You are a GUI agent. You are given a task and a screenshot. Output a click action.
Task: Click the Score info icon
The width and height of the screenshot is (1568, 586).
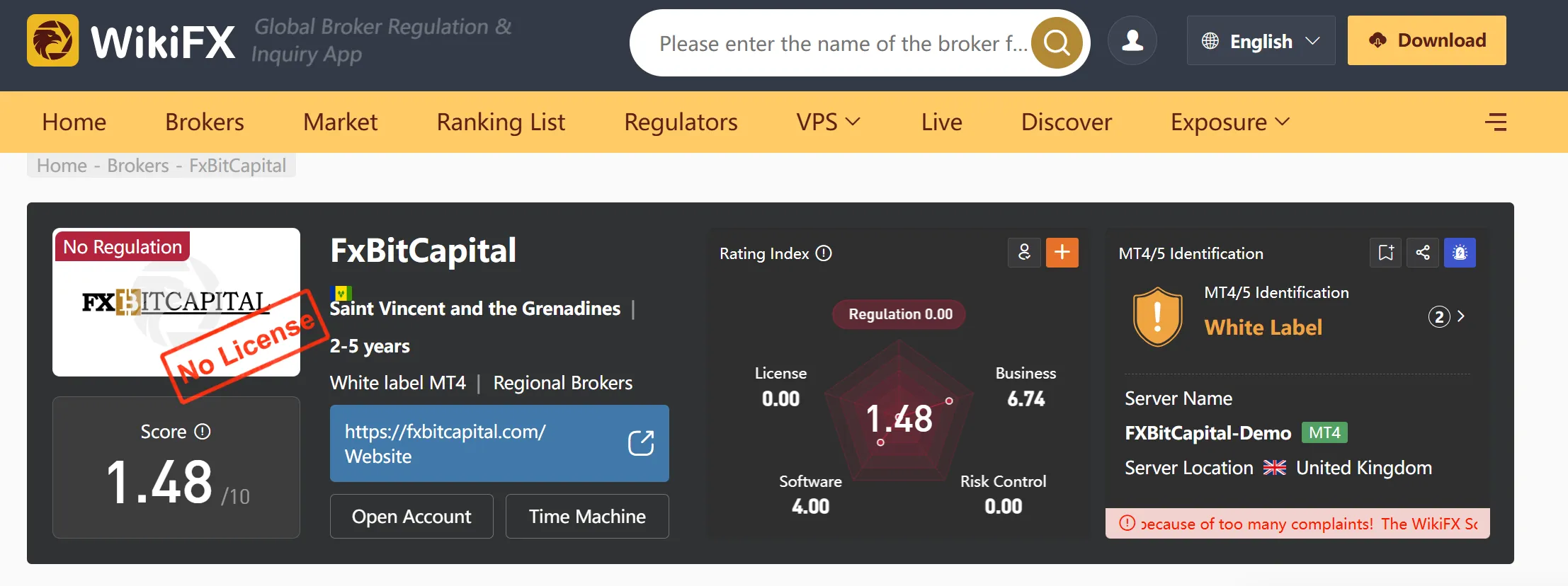coord(203,432)
